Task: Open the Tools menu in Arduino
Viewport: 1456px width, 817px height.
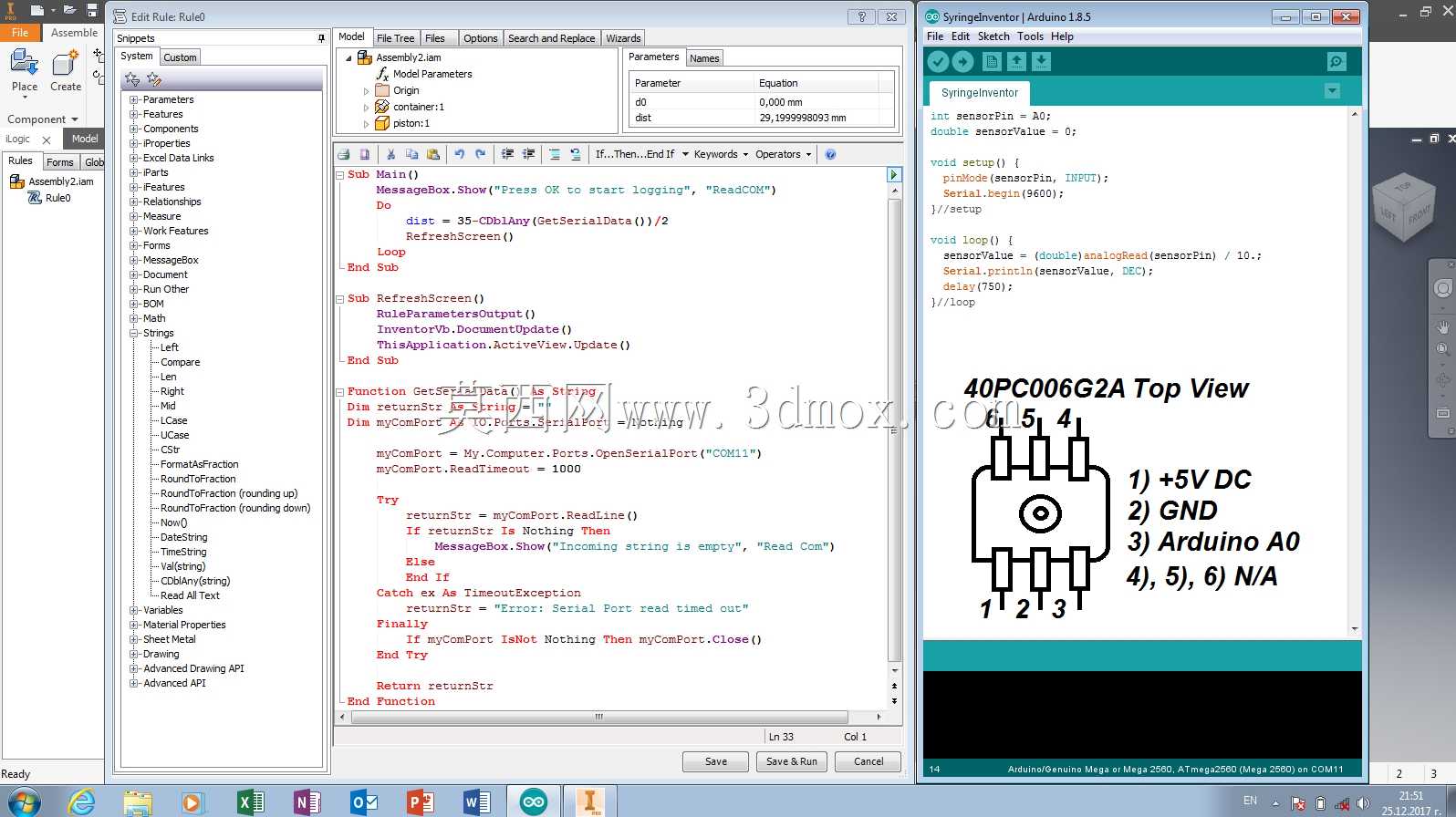Action: pos(1030,36)
